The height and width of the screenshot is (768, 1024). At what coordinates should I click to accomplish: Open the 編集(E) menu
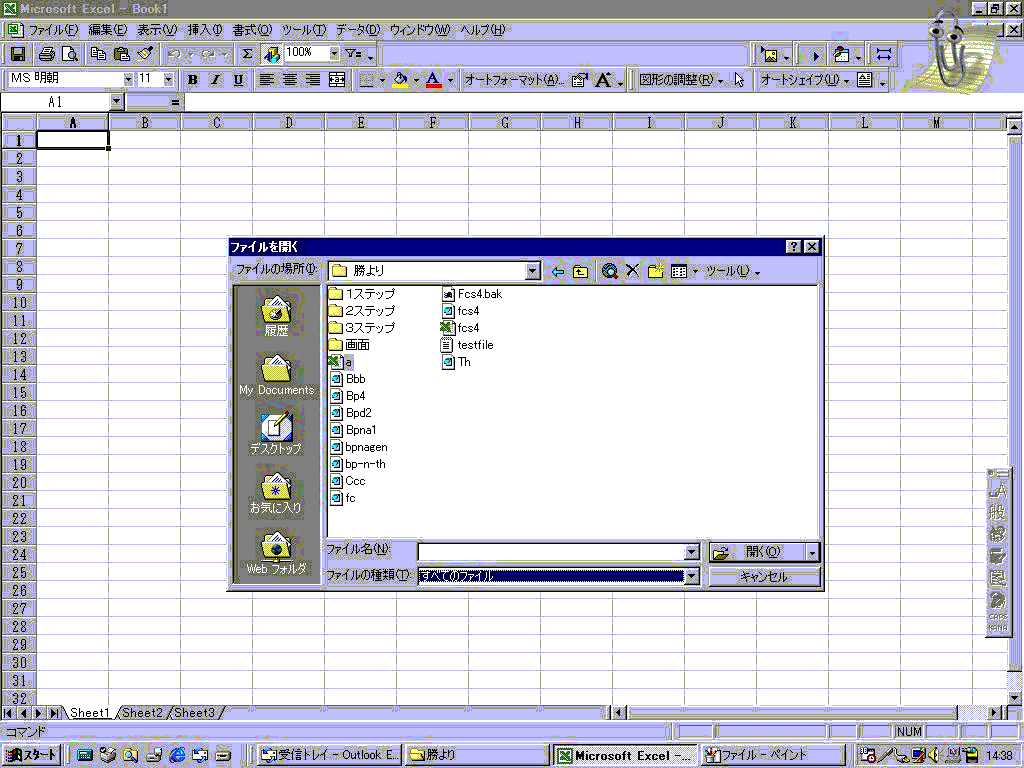click(x=108, y=30)
